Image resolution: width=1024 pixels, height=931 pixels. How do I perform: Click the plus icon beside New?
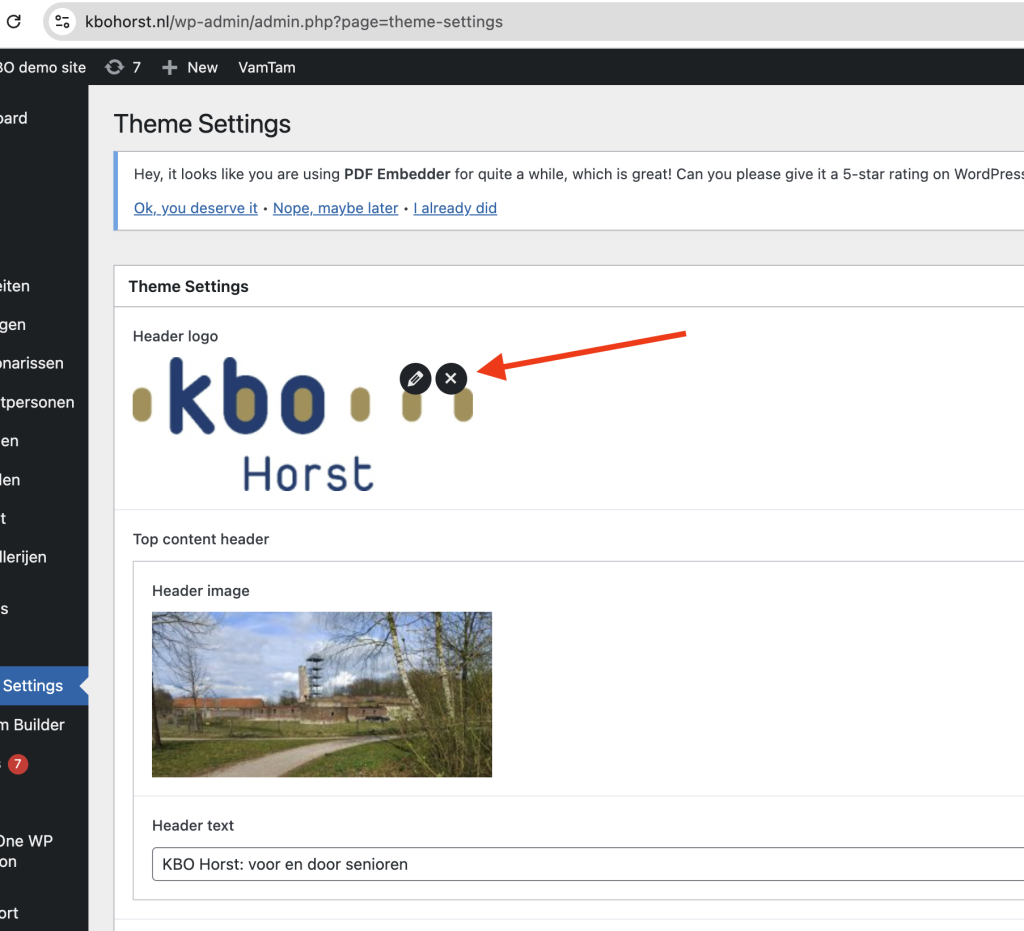(169, 67)
